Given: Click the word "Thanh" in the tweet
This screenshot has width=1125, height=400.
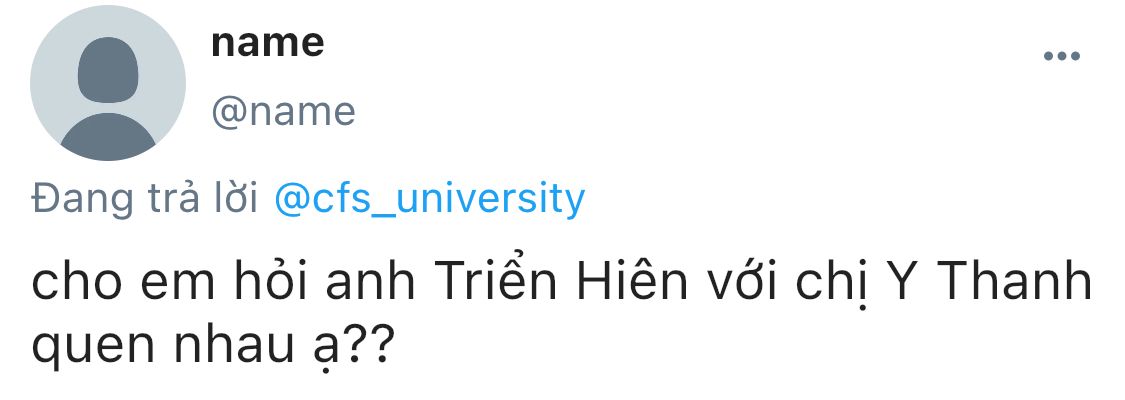Looking at the screenshot, I should pos(1018,284).
